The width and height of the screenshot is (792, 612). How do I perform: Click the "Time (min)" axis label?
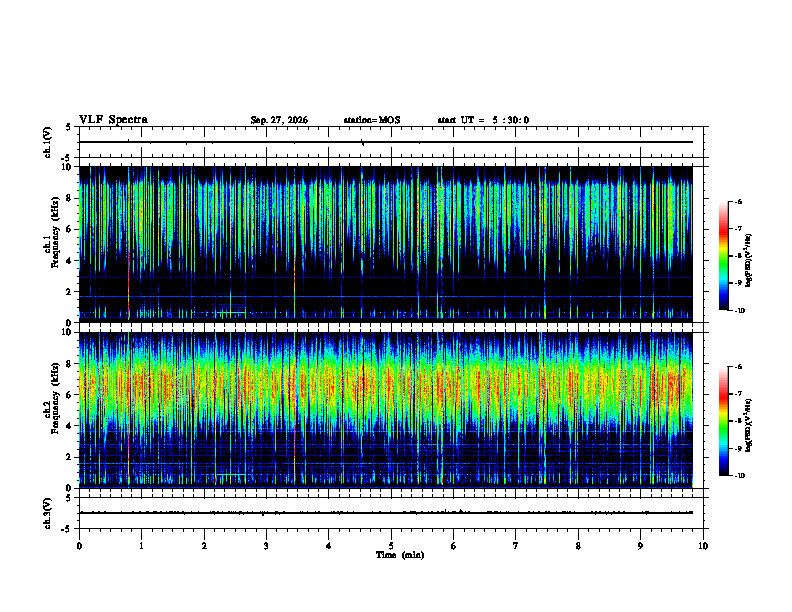(x=400, y=555)
